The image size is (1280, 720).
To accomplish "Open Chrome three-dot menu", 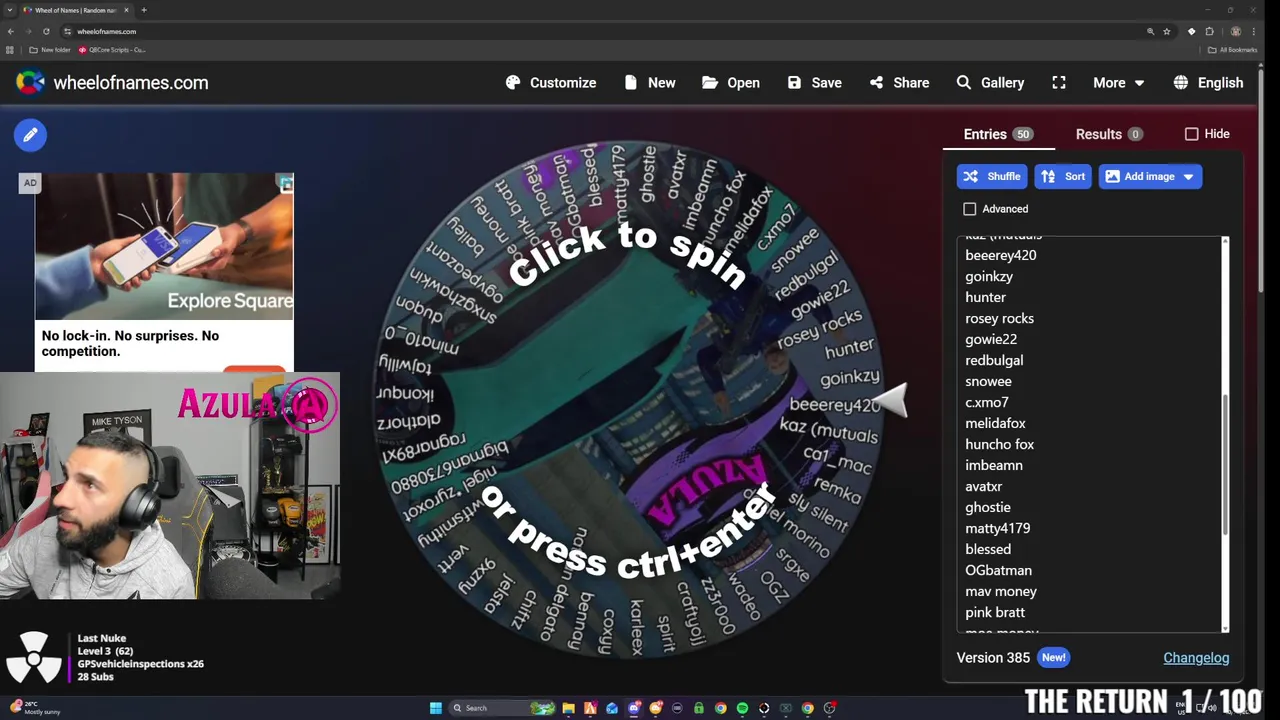I will [1254, 31].
